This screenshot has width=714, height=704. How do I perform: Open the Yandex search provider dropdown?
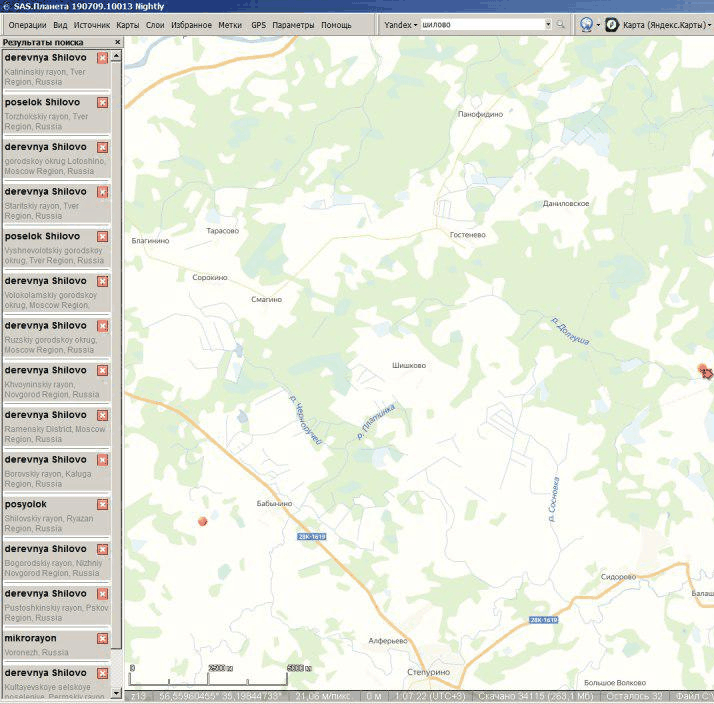tap(400, 24)
